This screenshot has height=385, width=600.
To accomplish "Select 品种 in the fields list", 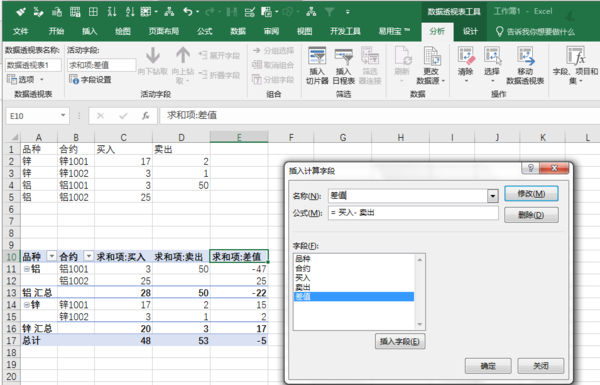I will [x=354, y=259].
